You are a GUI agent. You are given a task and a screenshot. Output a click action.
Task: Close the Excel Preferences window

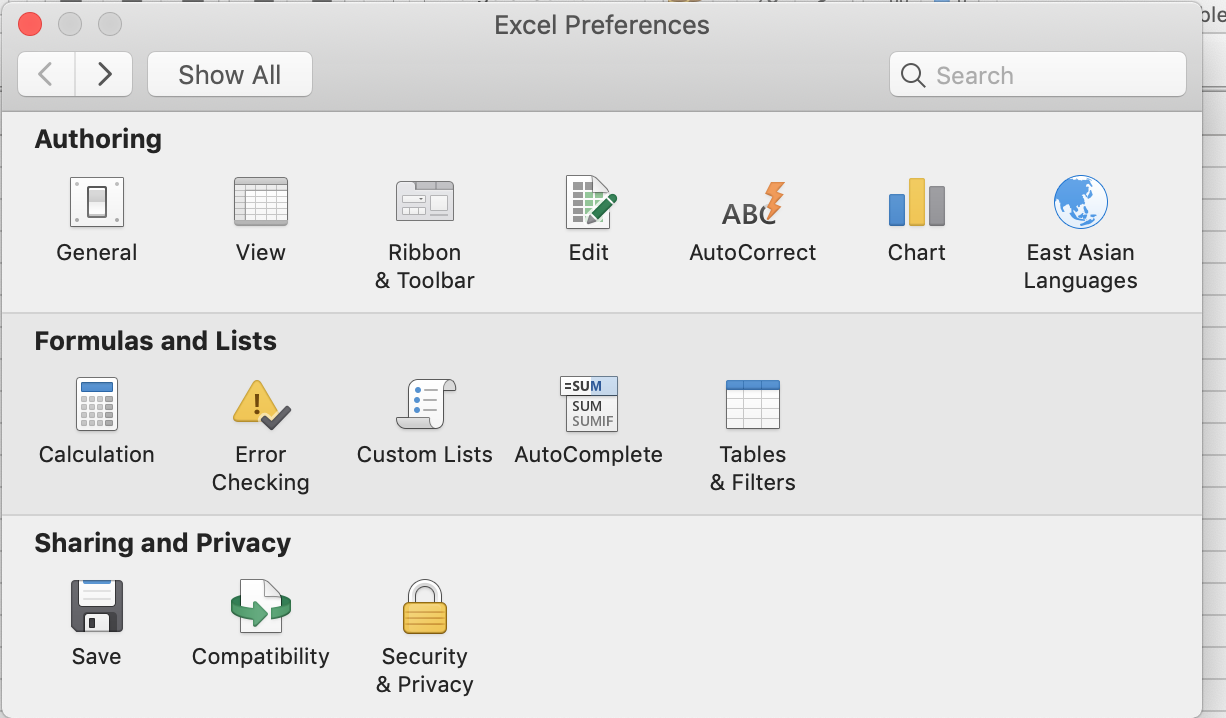click(x=30, y=24)
